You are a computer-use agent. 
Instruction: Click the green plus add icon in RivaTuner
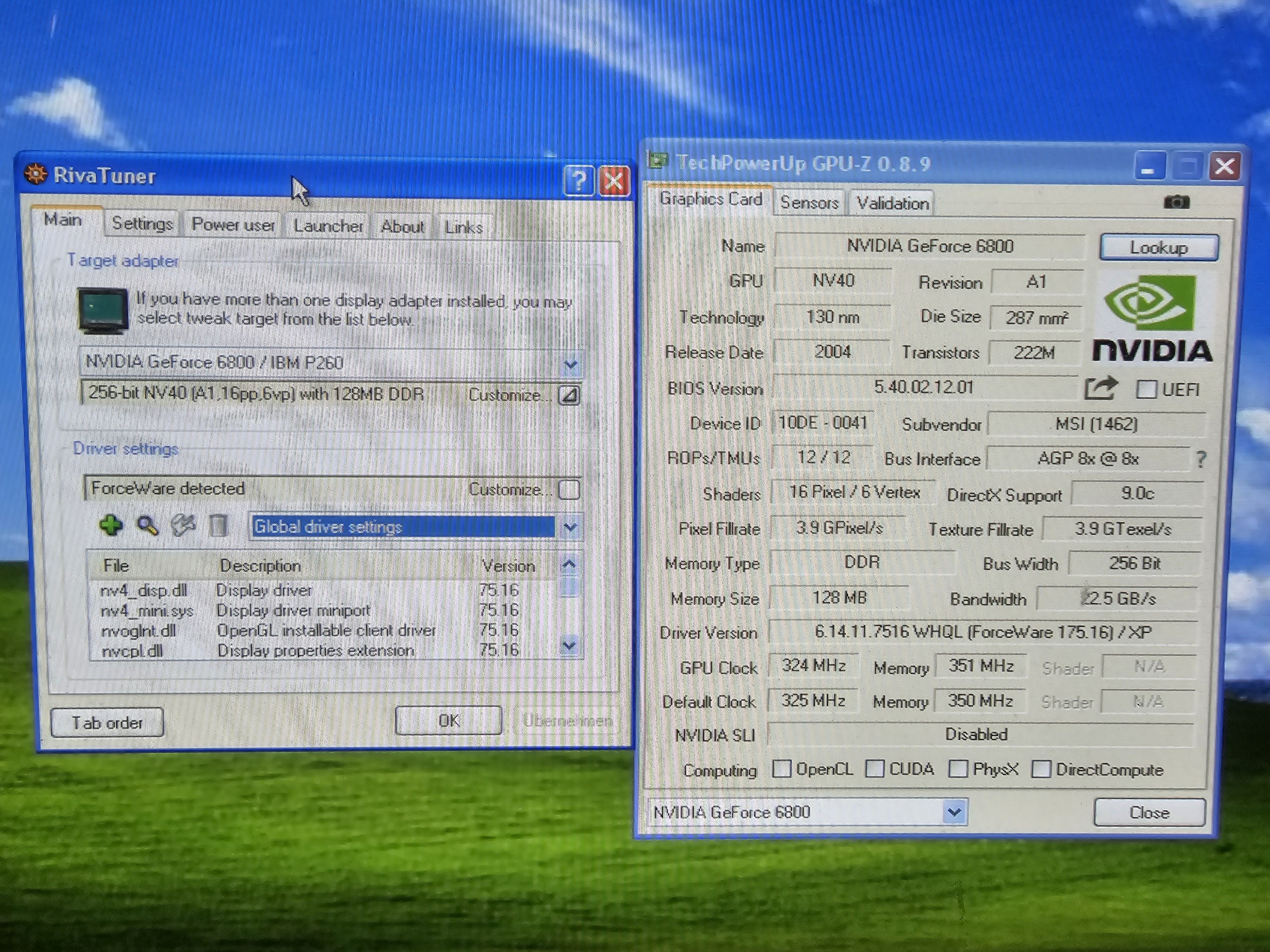(111, 525)
